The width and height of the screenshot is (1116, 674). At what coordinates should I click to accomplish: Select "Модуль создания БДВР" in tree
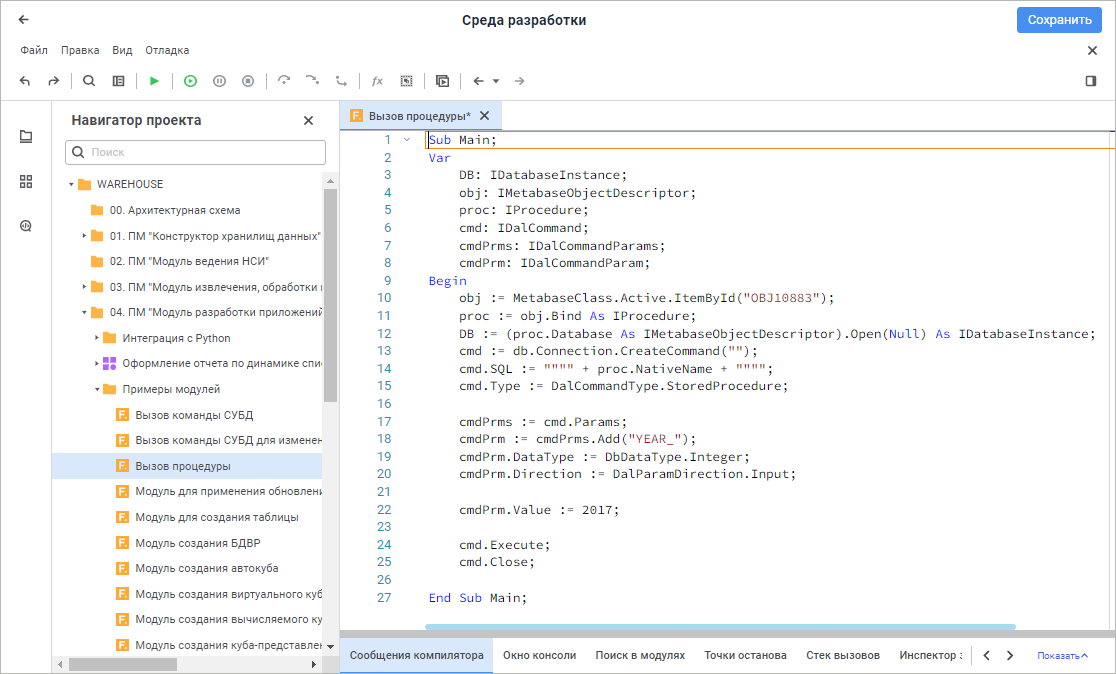coord(197,543)
